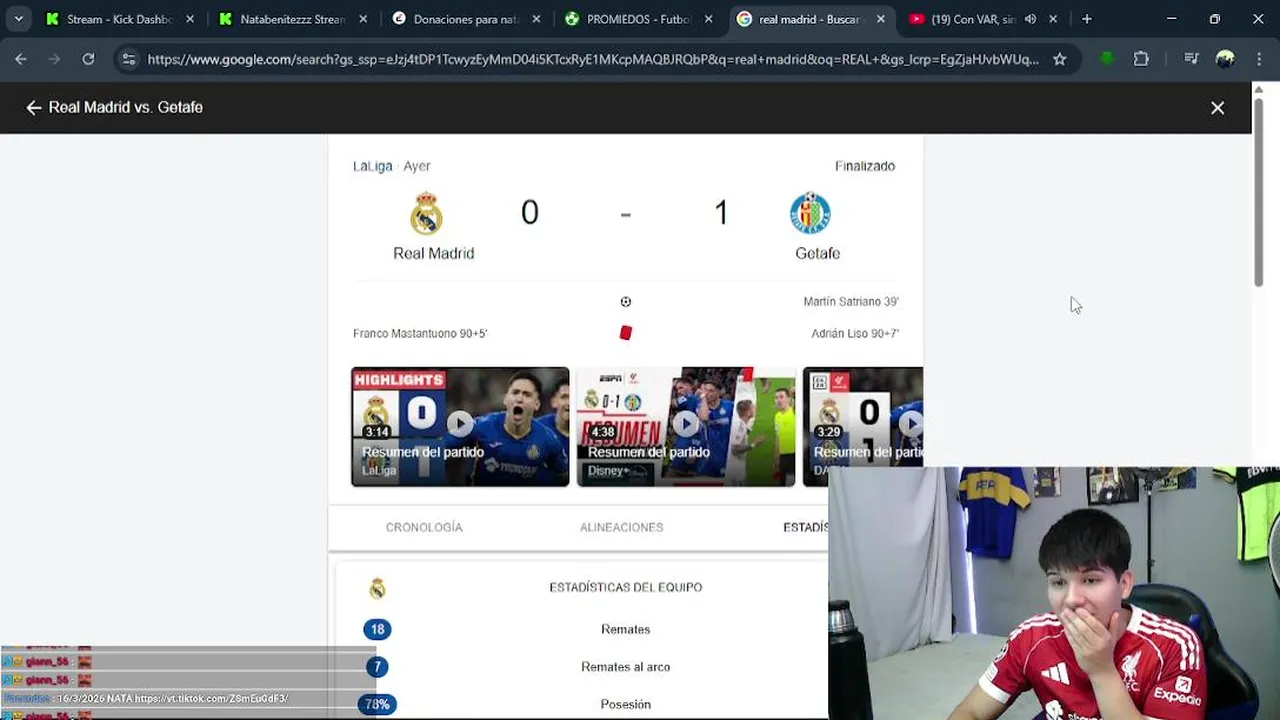Open a new browser tab
The width and height of the screenshot is (1280, 720).
(1087, 19)
